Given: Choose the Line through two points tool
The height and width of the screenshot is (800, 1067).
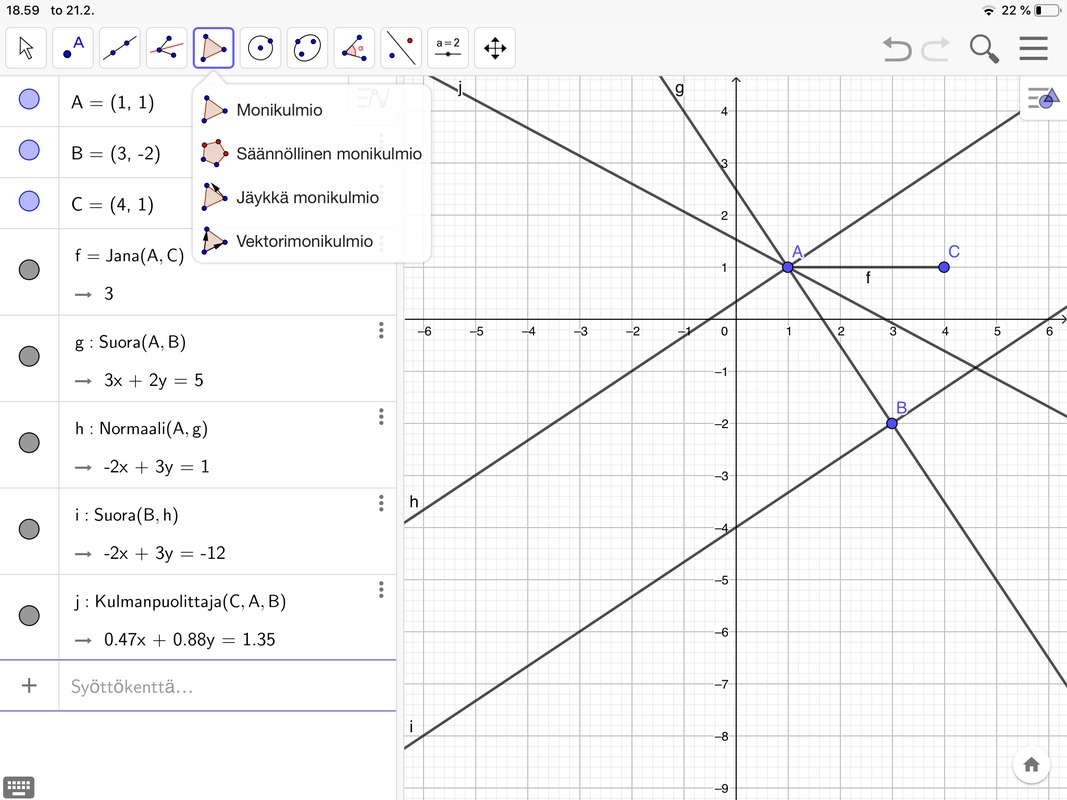Looking at the screenshot, I should point(120,48).
